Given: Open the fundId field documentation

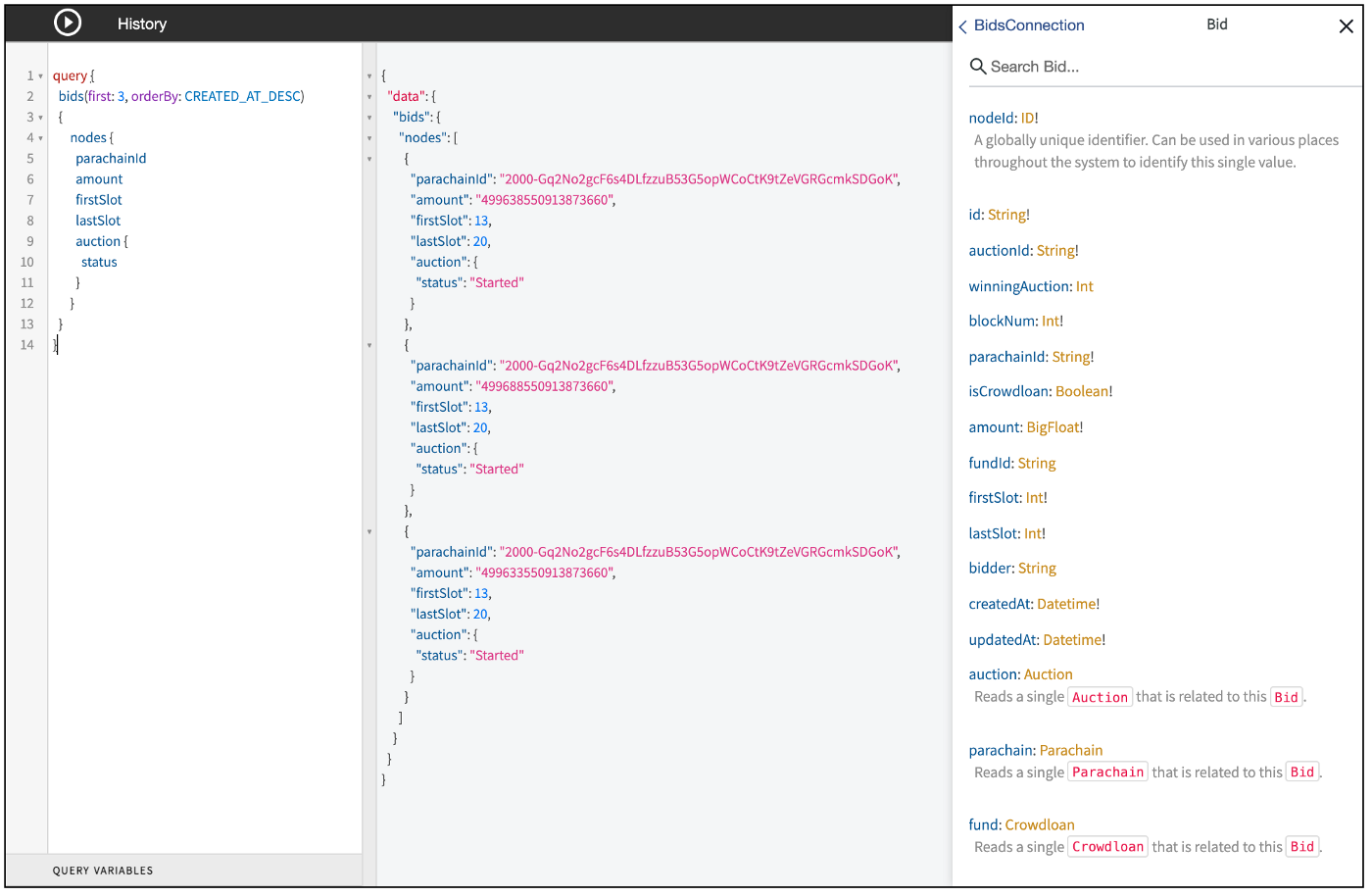Looking at the screenshot, I should click(991, 463).
